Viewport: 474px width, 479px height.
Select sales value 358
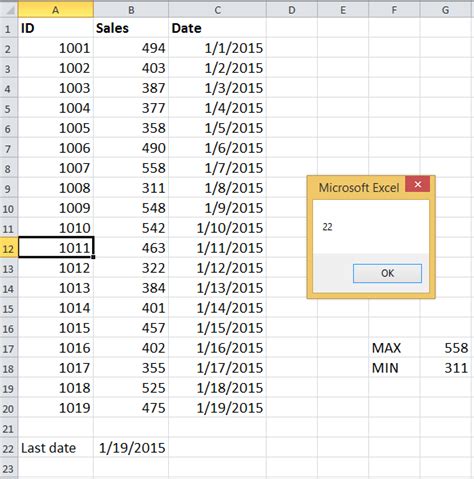click(131, 128)
